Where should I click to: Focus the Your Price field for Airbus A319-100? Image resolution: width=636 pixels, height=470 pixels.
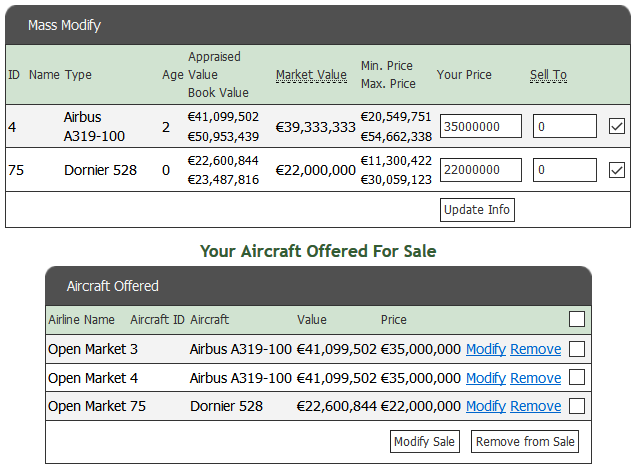[481, 126]
